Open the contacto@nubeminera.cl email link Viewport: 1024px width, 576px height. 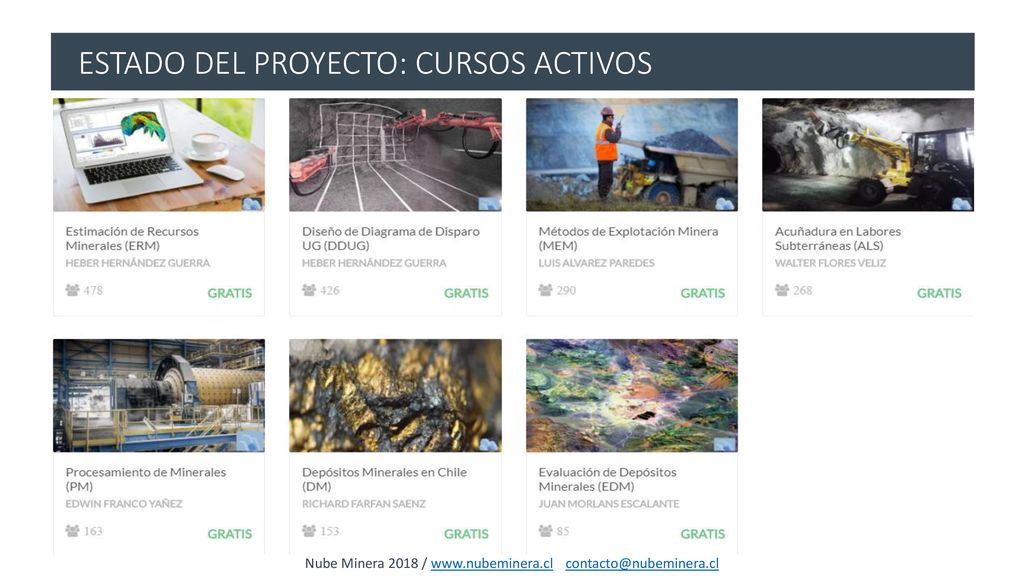642,563
